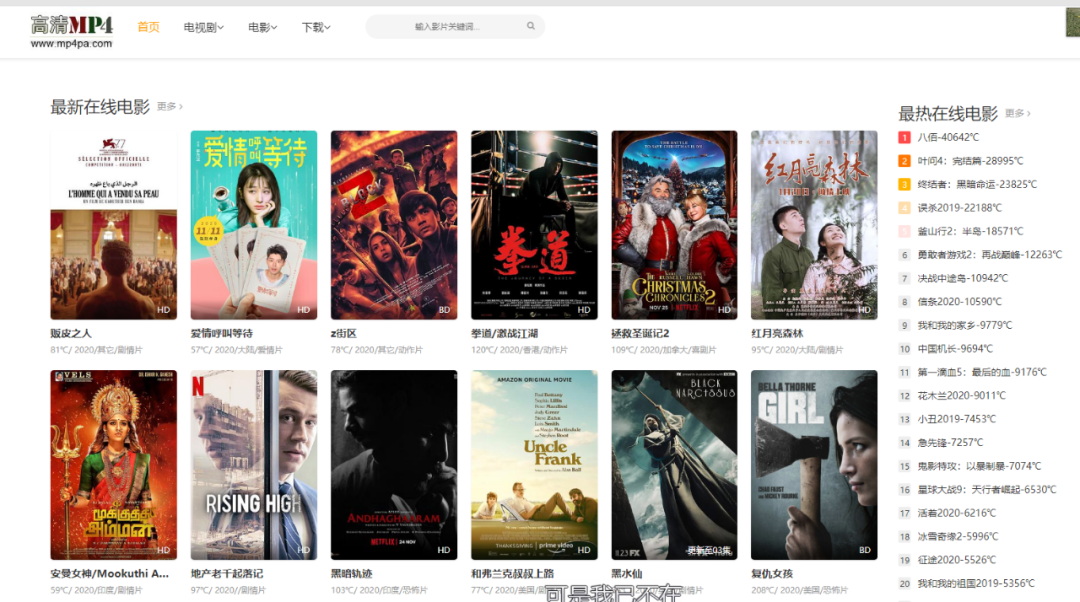Expand the 电影 dropdown menu
The height and width of the screenshot is (602, 1080).
pyautogui.click(x=262, y=27)
